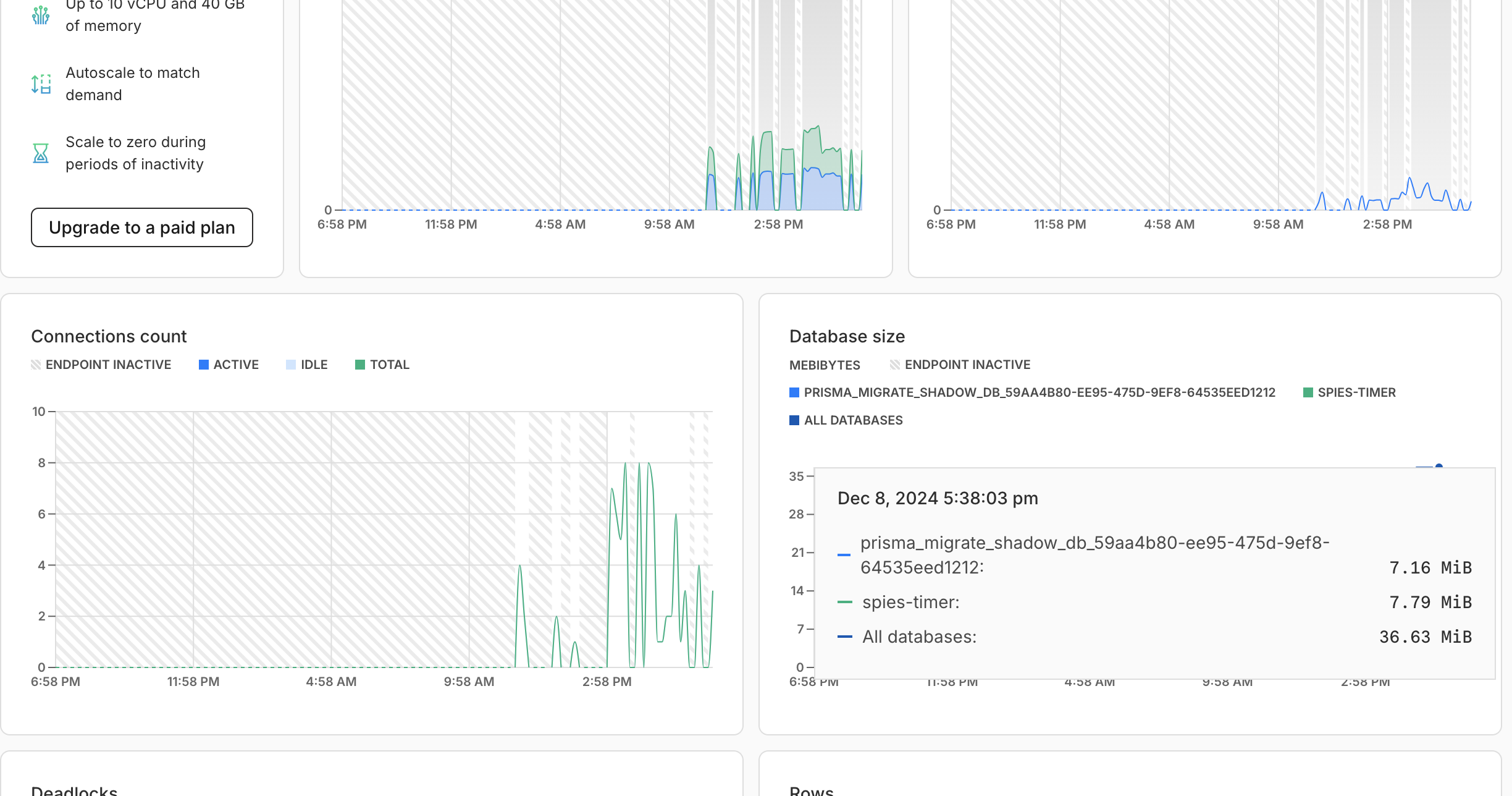This screenshot has width=1512, height=796.
Task: Click the scale to zero hourglass icon
Action: [x=41, y=153]
